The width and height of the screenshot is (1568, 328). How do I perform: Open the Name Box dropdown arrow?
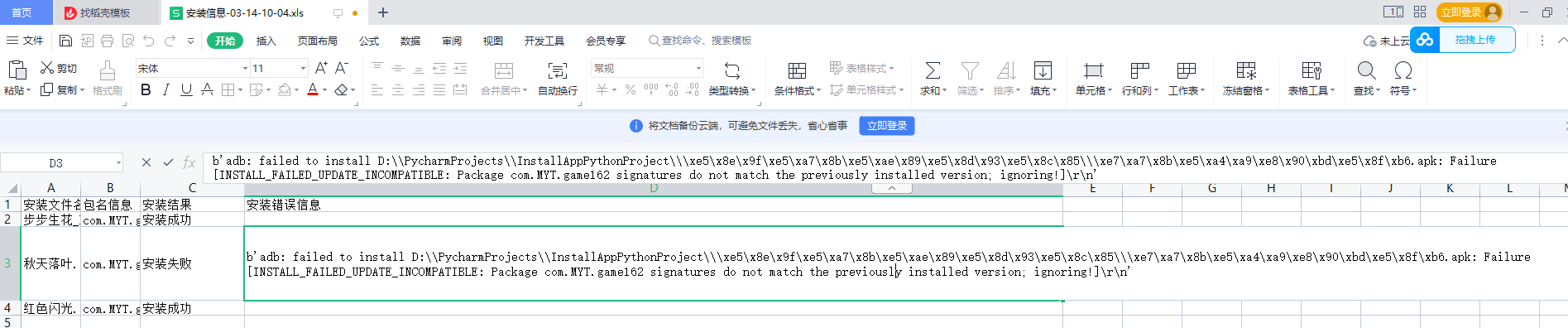(x=118, y=163)
